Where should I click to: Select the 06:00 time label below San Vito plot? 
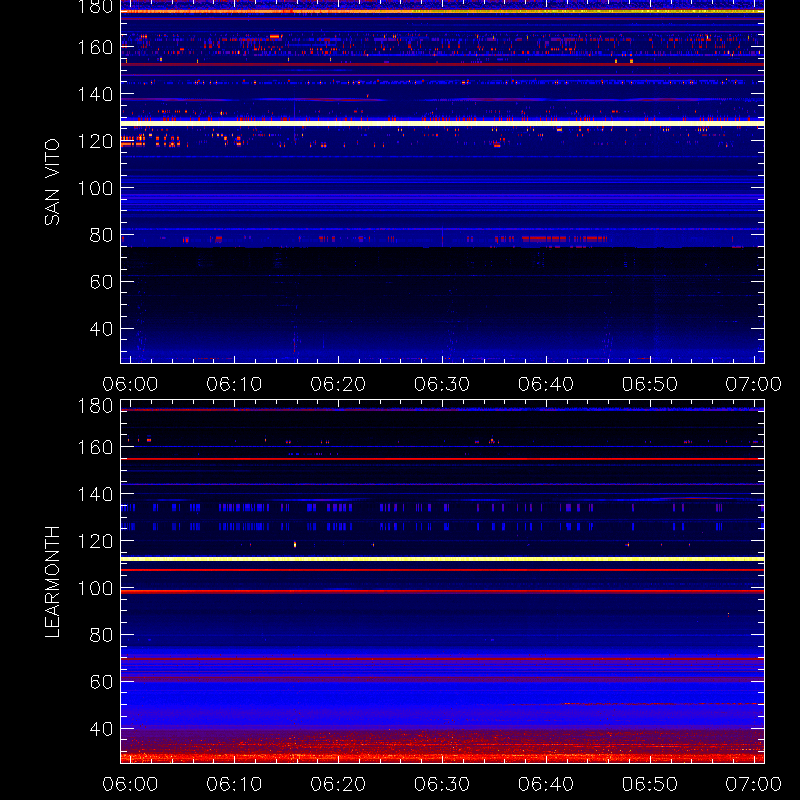pyautogui.click(x=131, y=384)
